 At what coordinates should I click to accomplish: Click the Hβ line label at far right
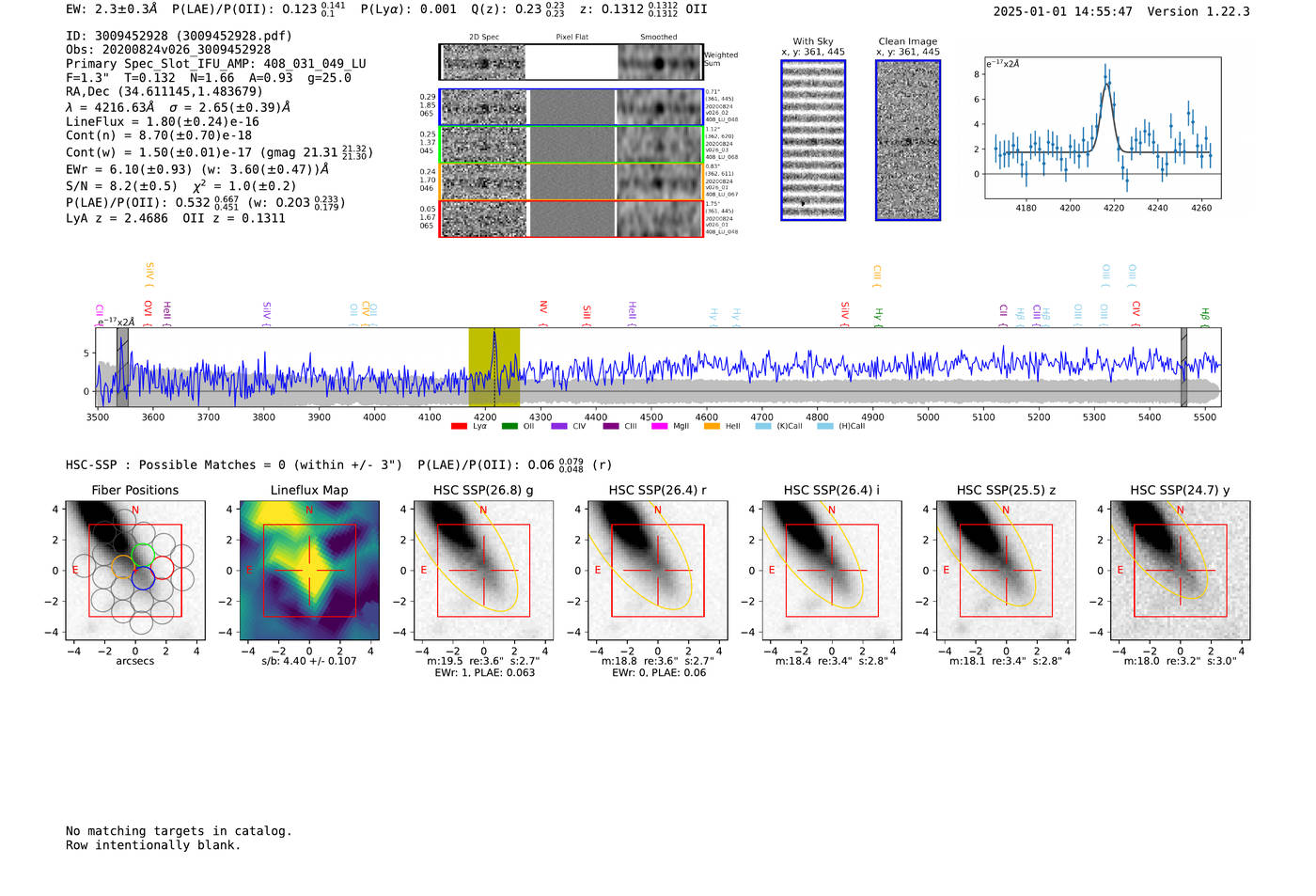(x=1204, y=317)
